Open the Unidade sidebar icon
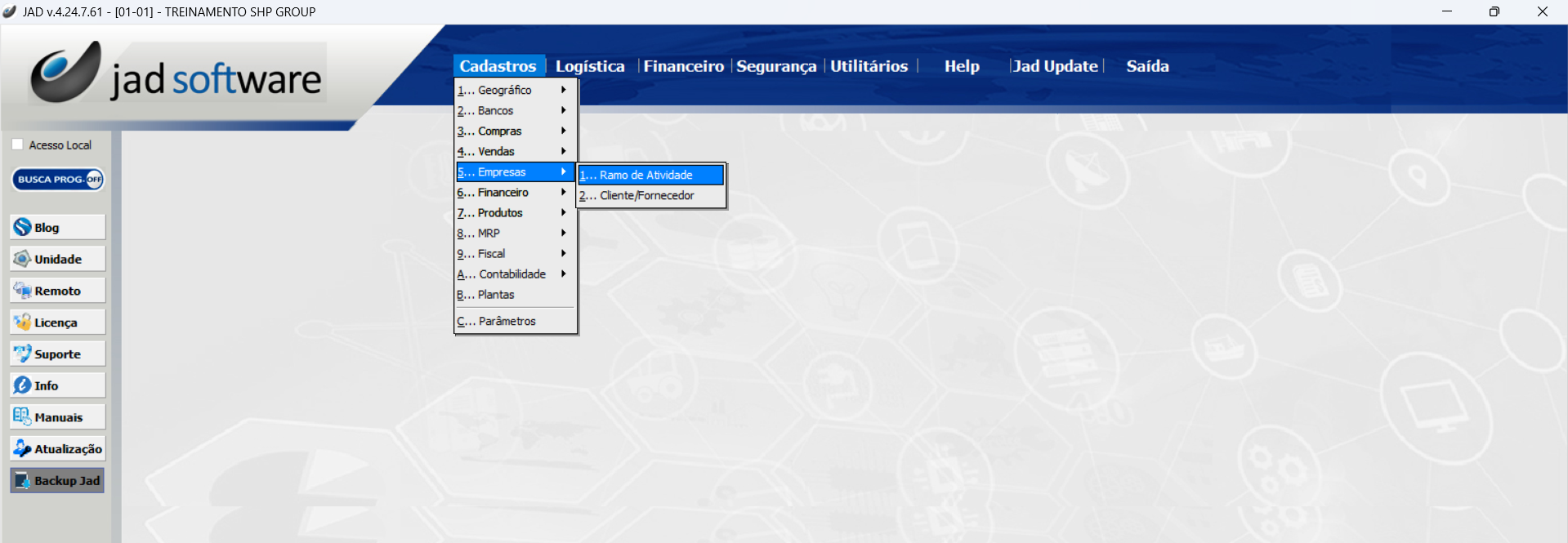This screenshot has width=1568, height=543. tap(23, 259)
